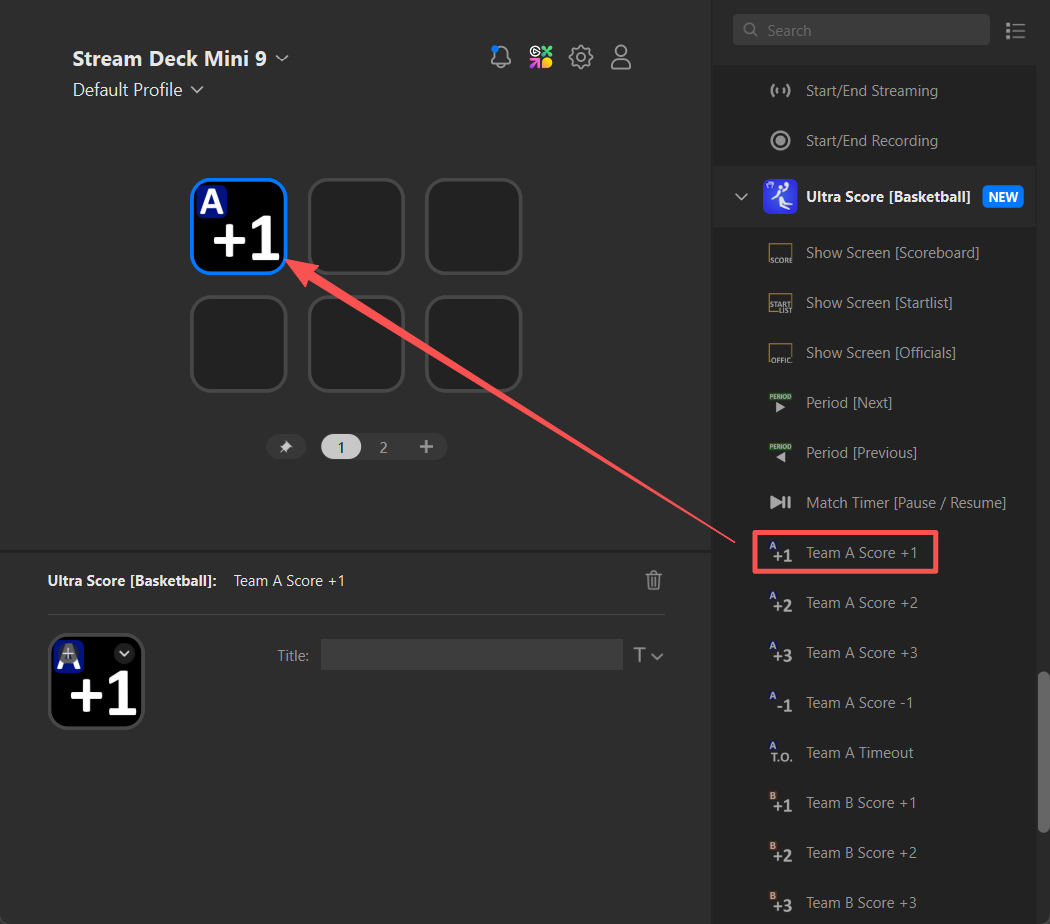Expand the Default Profile dropdown
This screenshot has height=924, width=1050.
[x=197, y=90]
